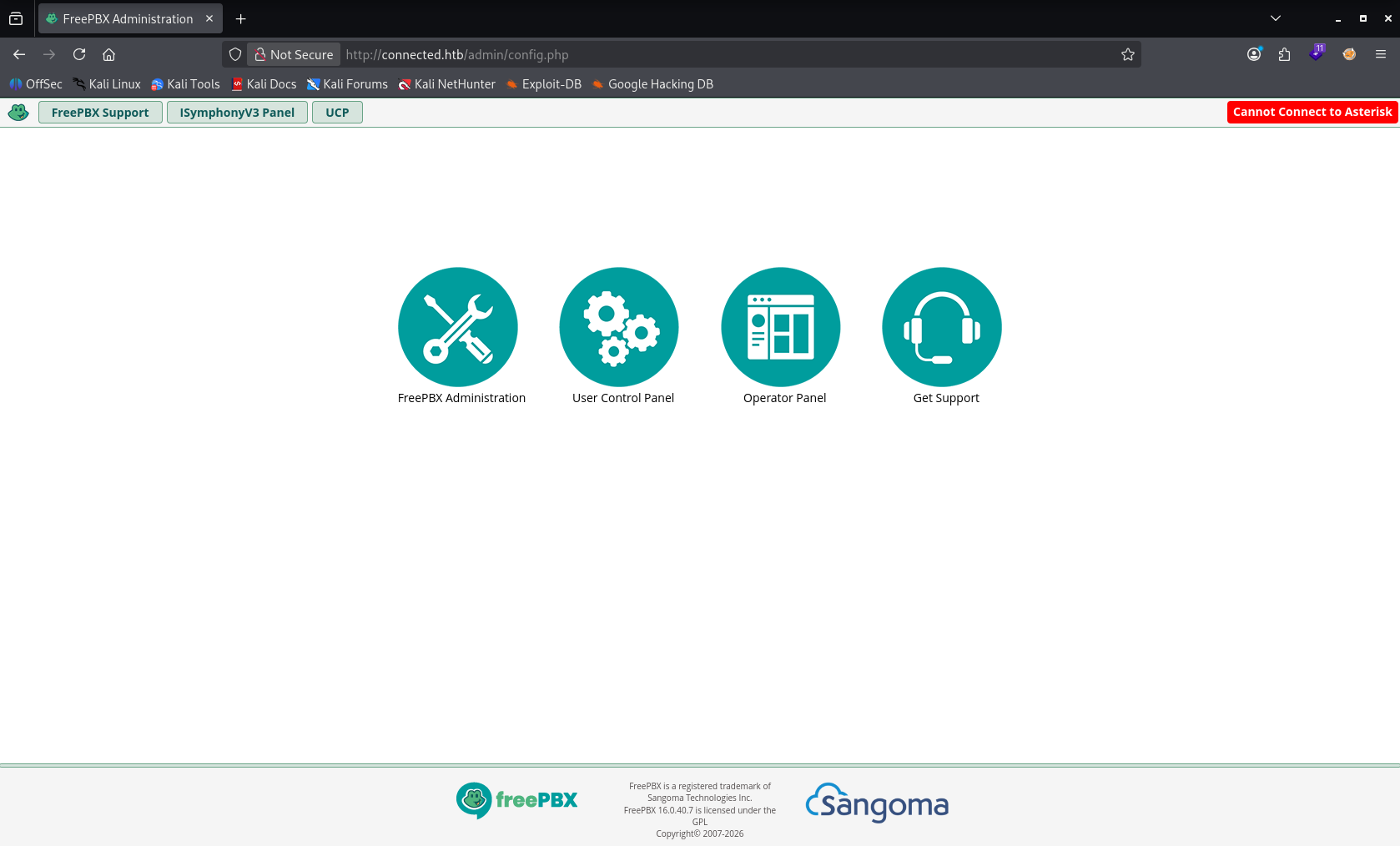Click the Cannot Connect to Asterisk alert
Image resolution: width=1400 pixels, height=846 pixels.
[1312, 112]
